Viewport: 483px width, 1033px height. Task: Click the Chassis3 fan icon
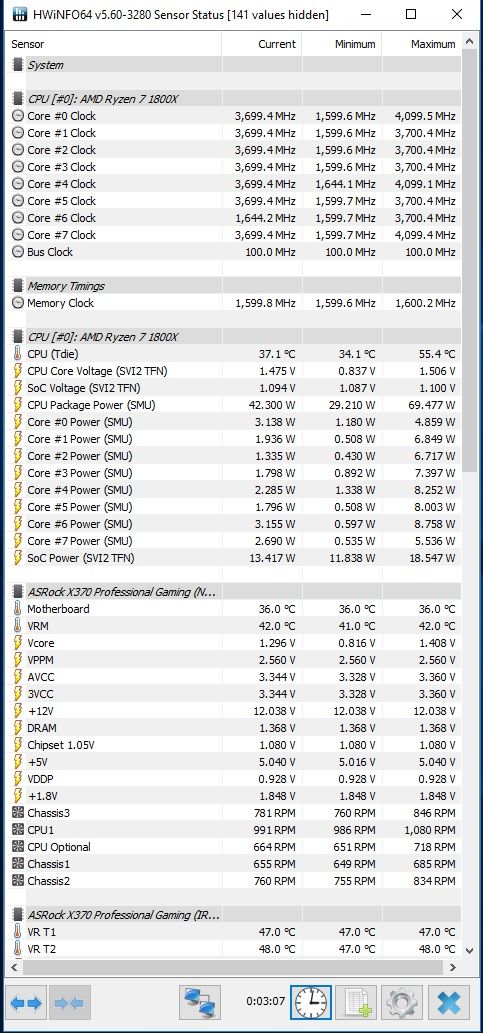18,813
